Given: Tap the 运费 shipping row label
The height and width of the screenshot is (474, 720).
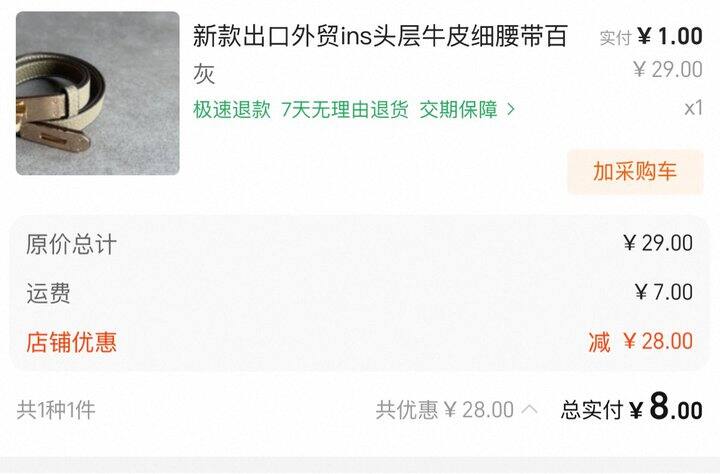Looking at the screenshot, I should 48,293.
